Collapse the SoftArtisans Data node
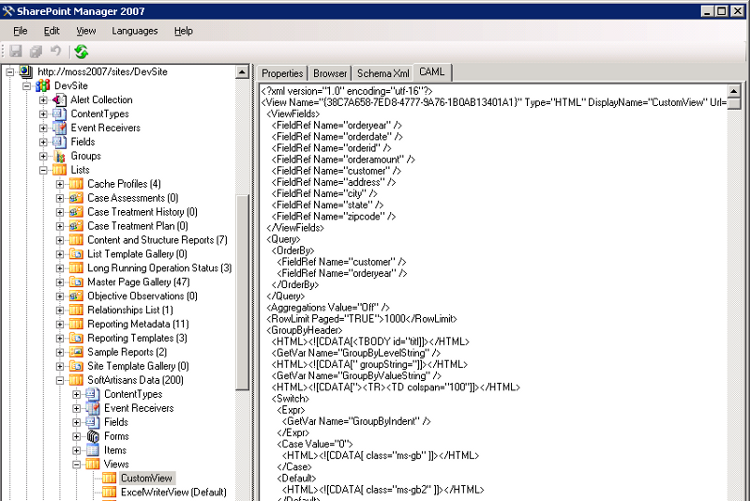 (x=60, y=380)
